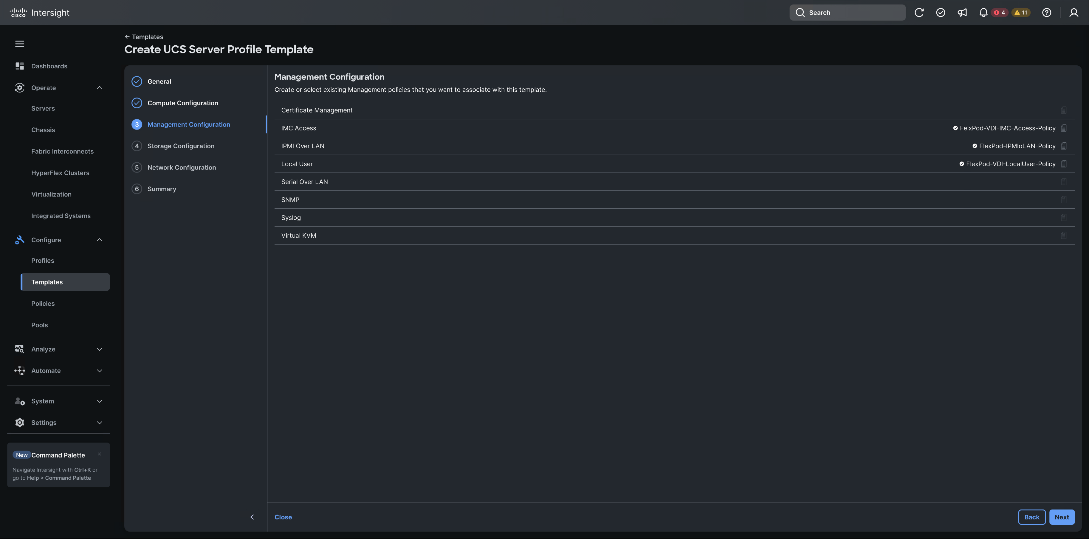This screenshot has height=539, width=1089.
Task: Click the Settings gear icon in sidebar
Action: pos(19,423)
